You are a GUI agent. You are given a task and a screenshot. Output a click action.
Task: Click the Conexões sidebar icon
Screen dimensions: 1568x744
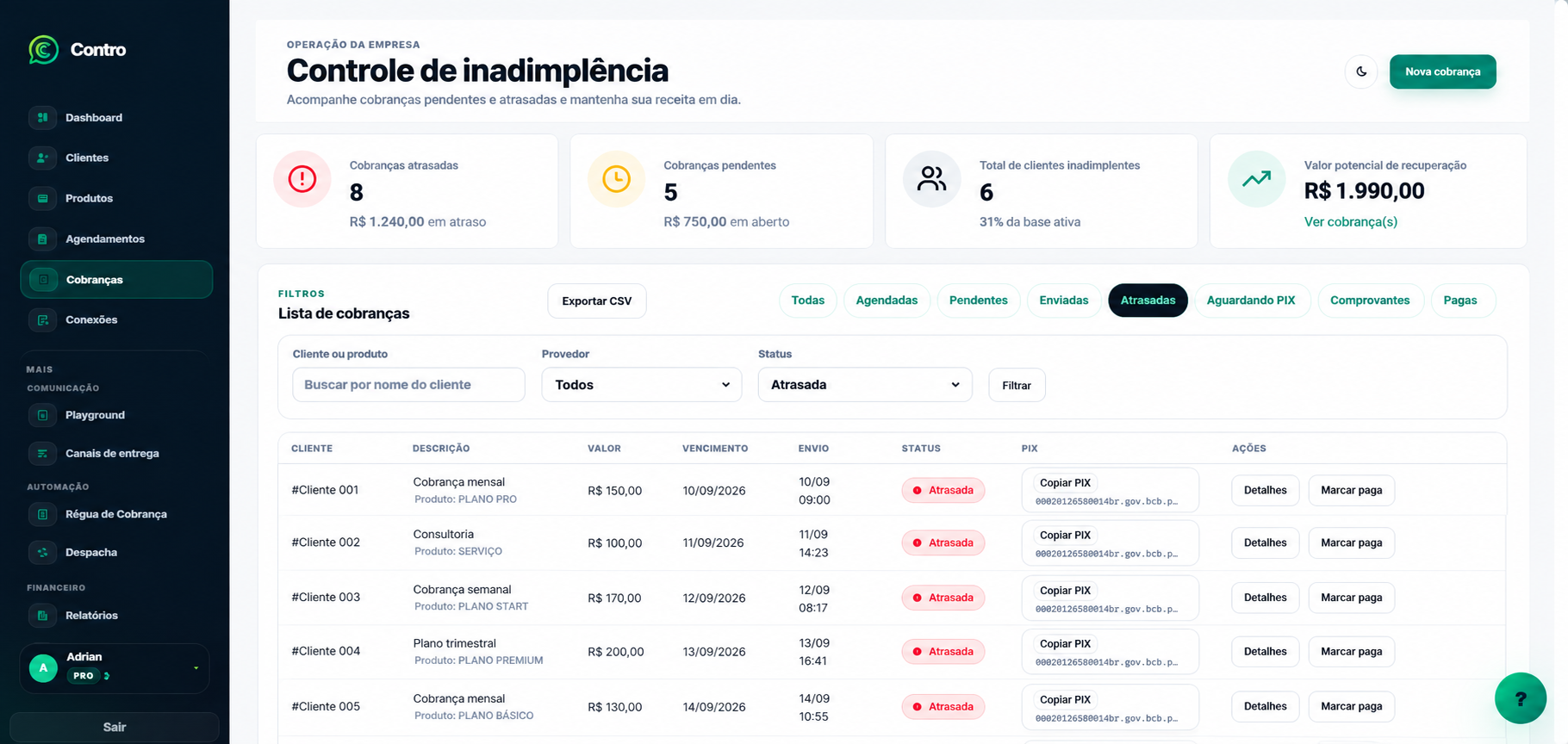coord(42,319)
